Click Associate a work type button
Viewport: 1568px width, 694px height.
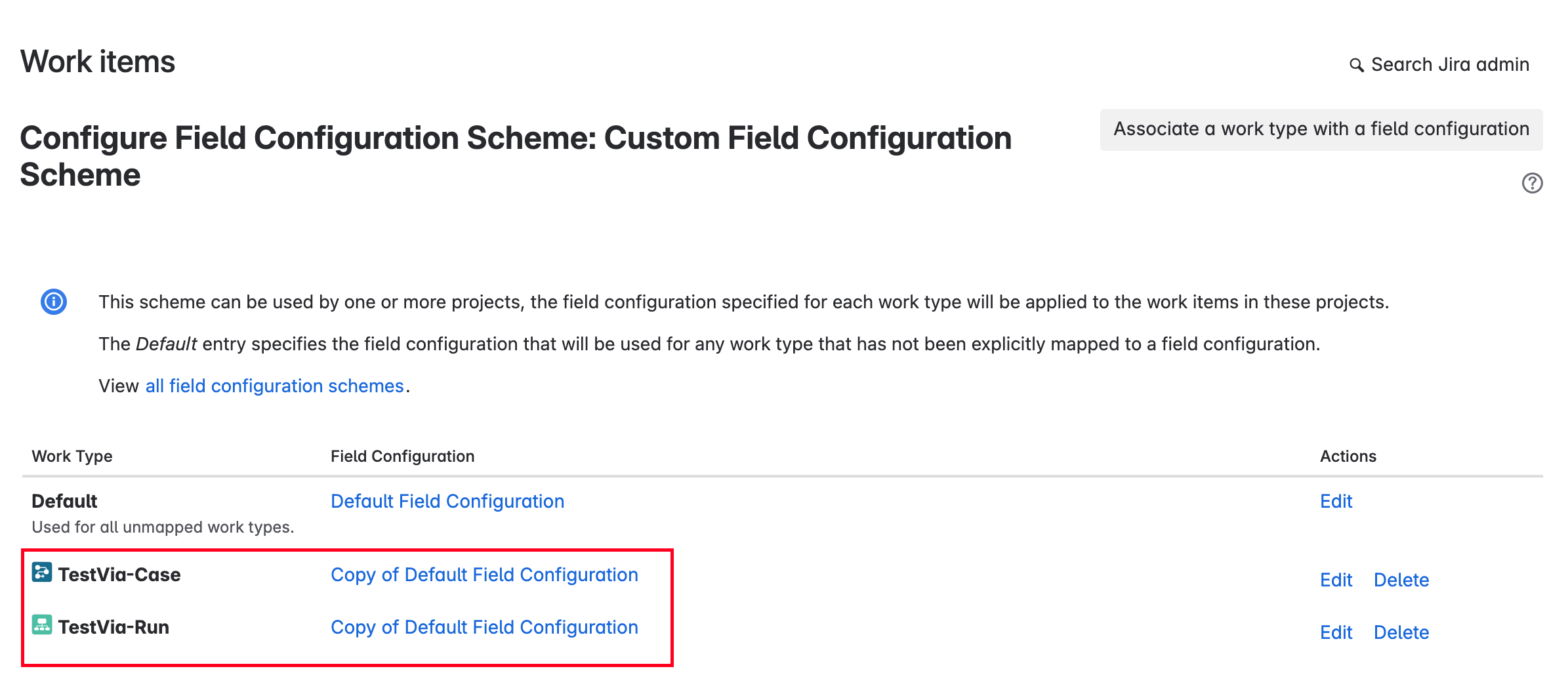(x=1321, y=129)
